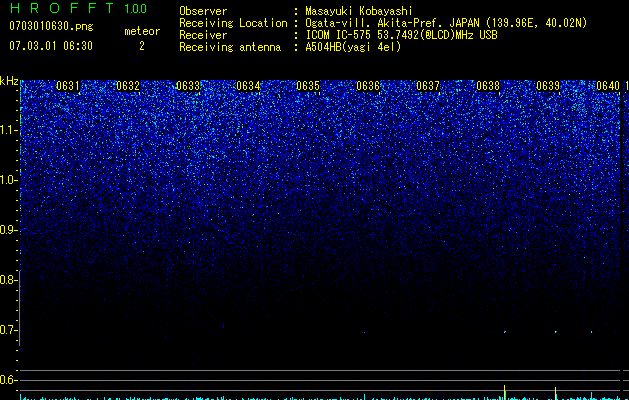This screenshot has width=629, height=400.
Task: Click the meteor echo dot after 0639
Action: coord(556,332)
